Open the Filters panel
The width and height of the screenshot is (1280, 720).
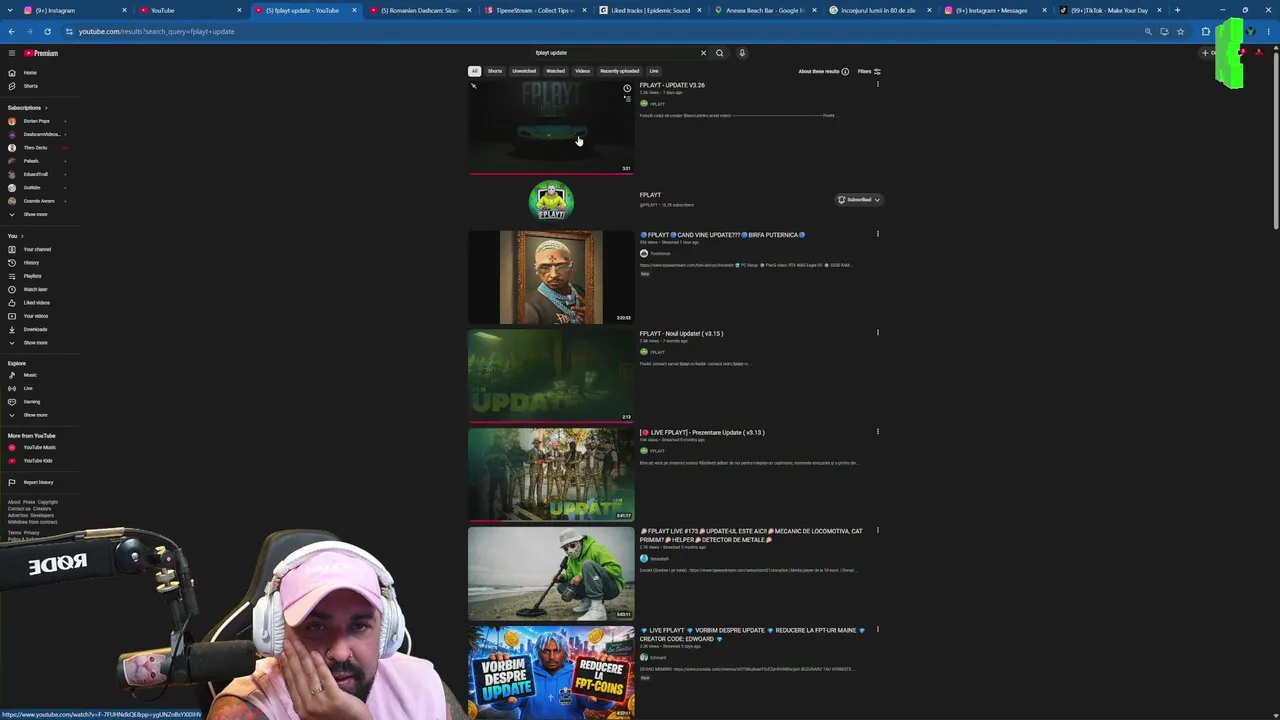click(869, 72)
